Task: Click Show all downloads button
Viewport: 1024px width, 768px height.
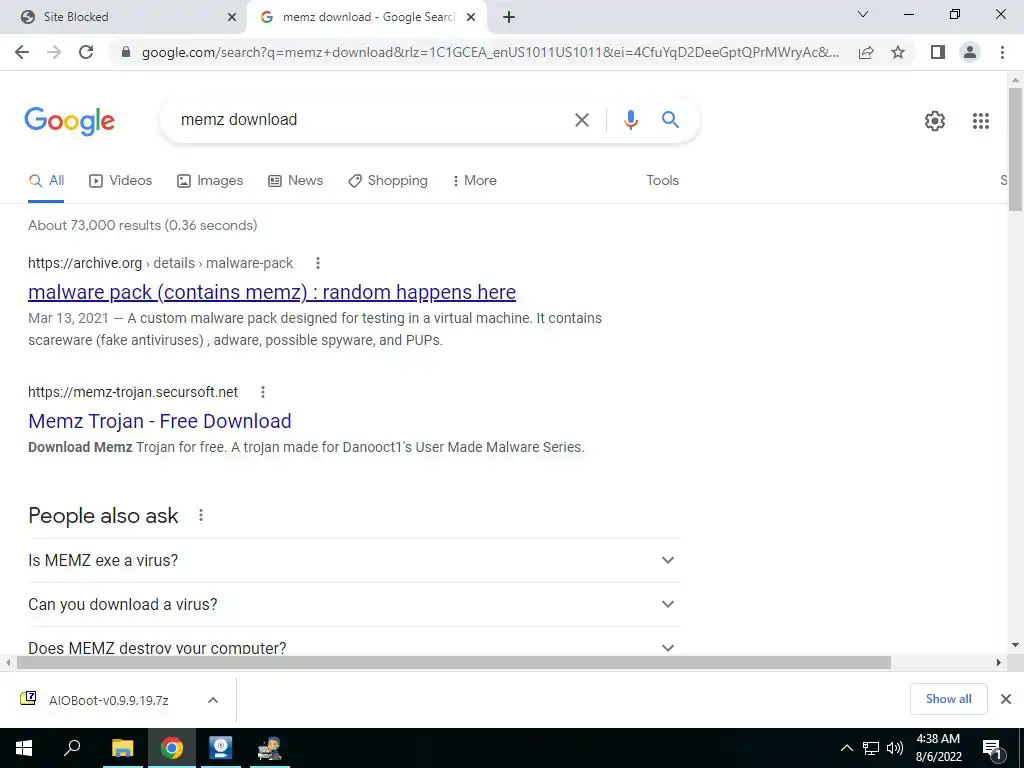Action: [x=948, y=699]
